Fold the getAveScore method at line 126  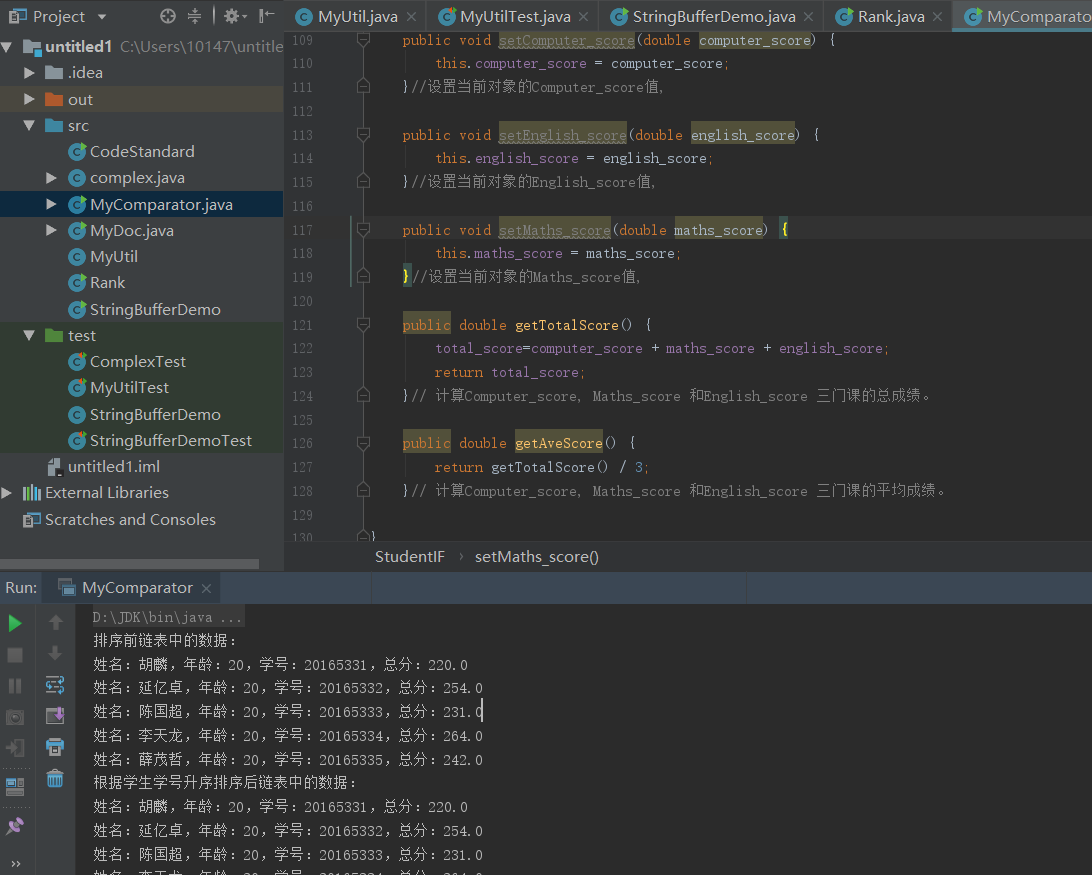[x=363, y=442]
